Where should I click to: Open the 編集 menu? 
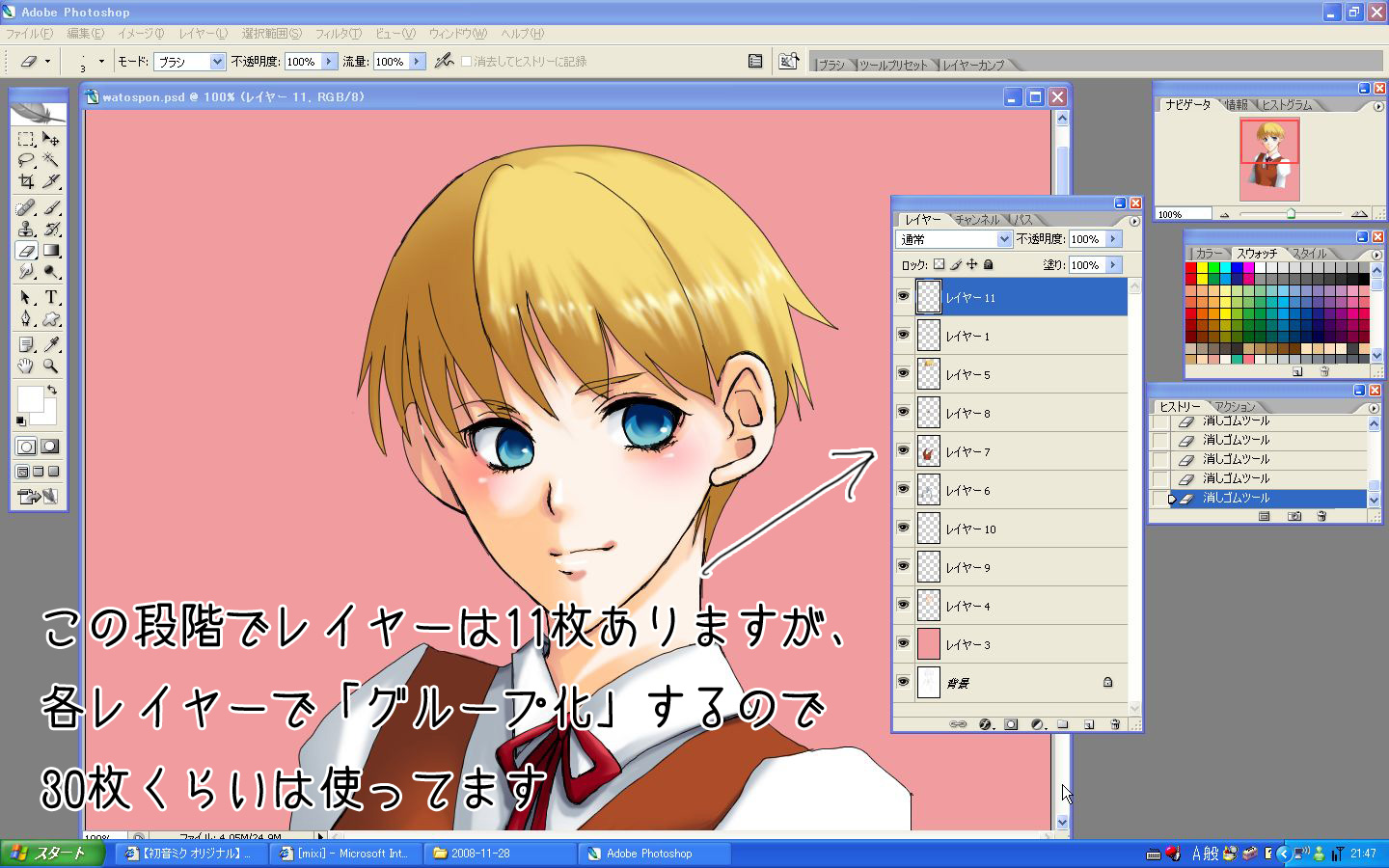click(x=86, y=34)
